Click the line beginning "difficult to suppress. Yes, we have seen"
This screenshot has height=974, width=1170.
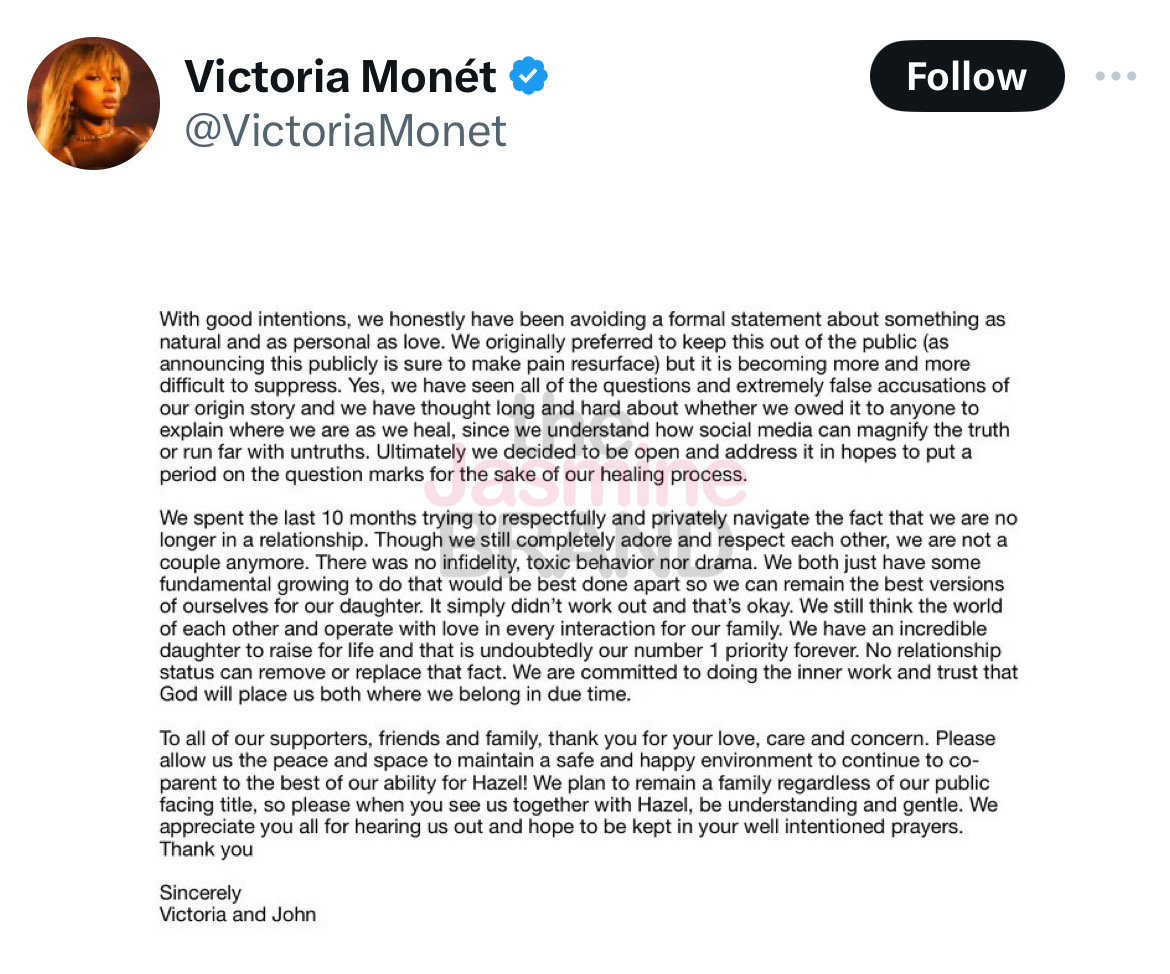pyautogui.click(x=584, y=386)
